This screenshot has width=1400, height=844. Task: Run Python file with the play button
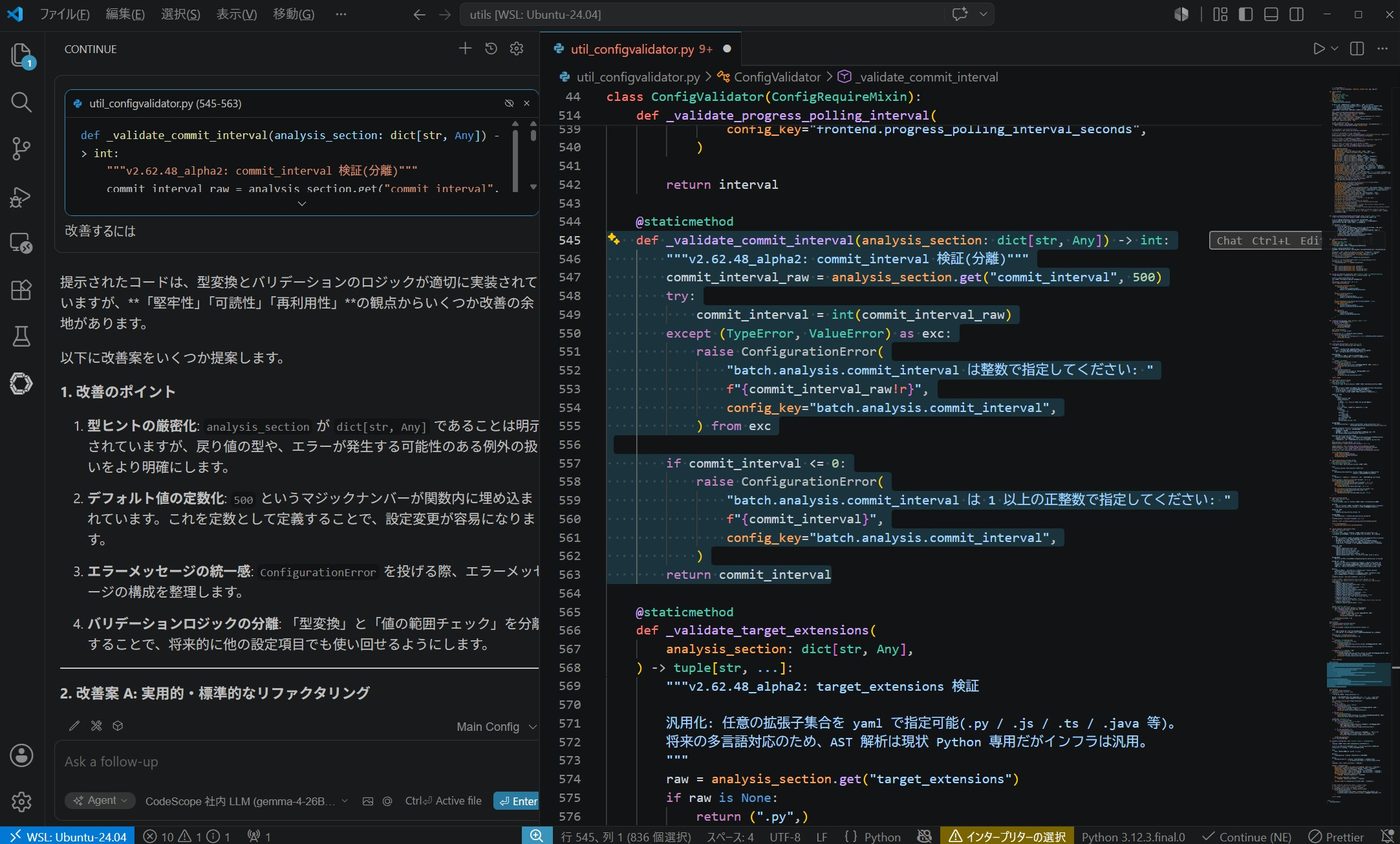pyautogui.click(x=1319, y=48)
